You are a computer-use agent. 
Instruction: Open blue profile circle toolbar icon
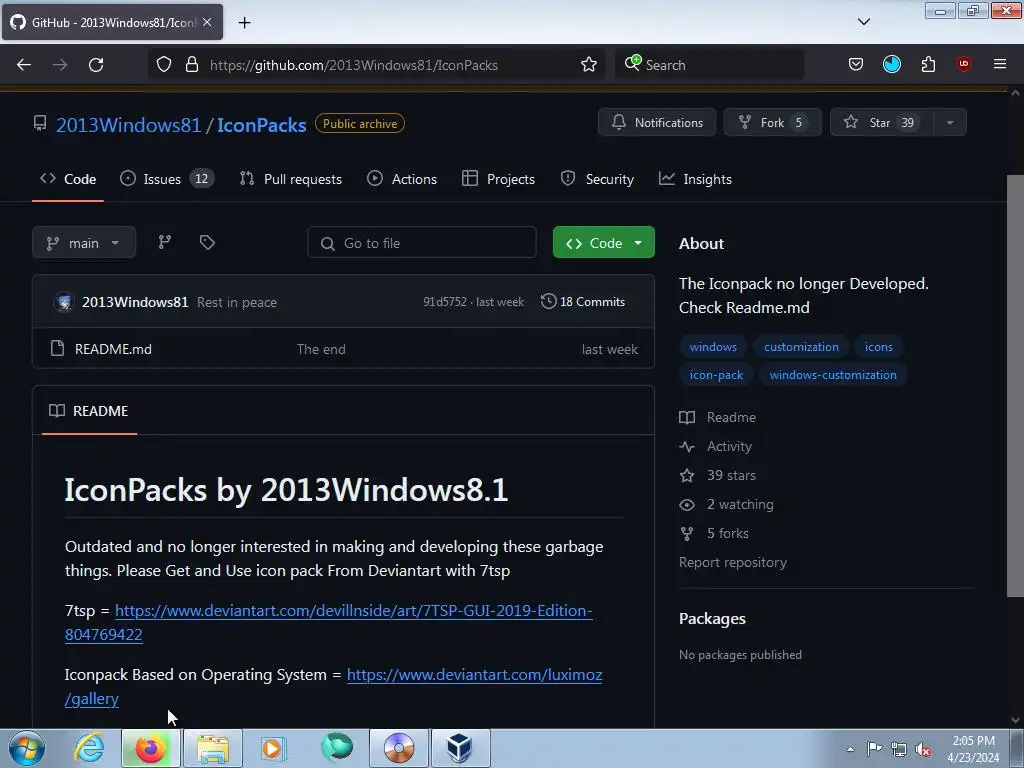[891, 65]
